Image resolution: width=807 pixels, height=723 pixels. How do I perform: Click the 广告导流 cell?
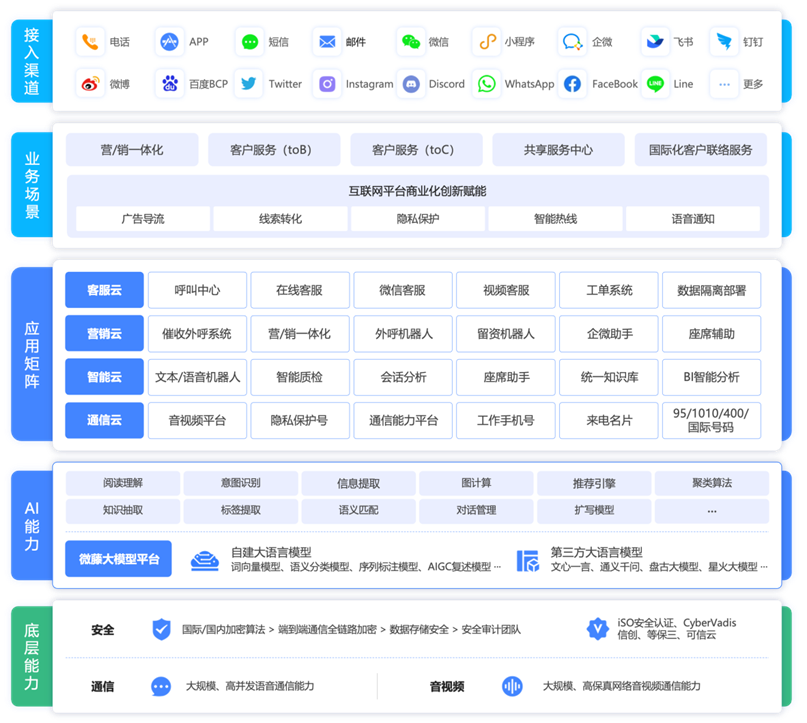pyautogui.click(x=143, y=219)
